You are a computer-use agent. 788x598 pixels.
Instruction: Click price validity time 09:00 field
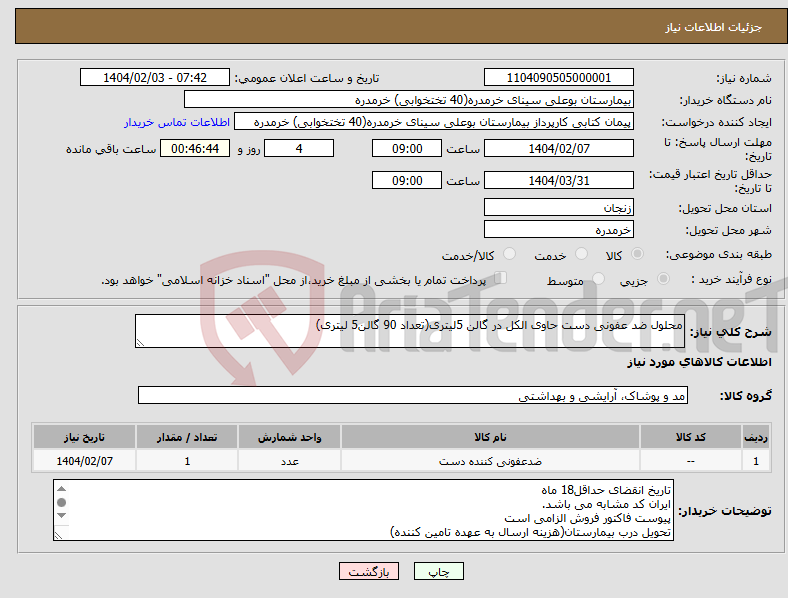[x=407, y=180]
